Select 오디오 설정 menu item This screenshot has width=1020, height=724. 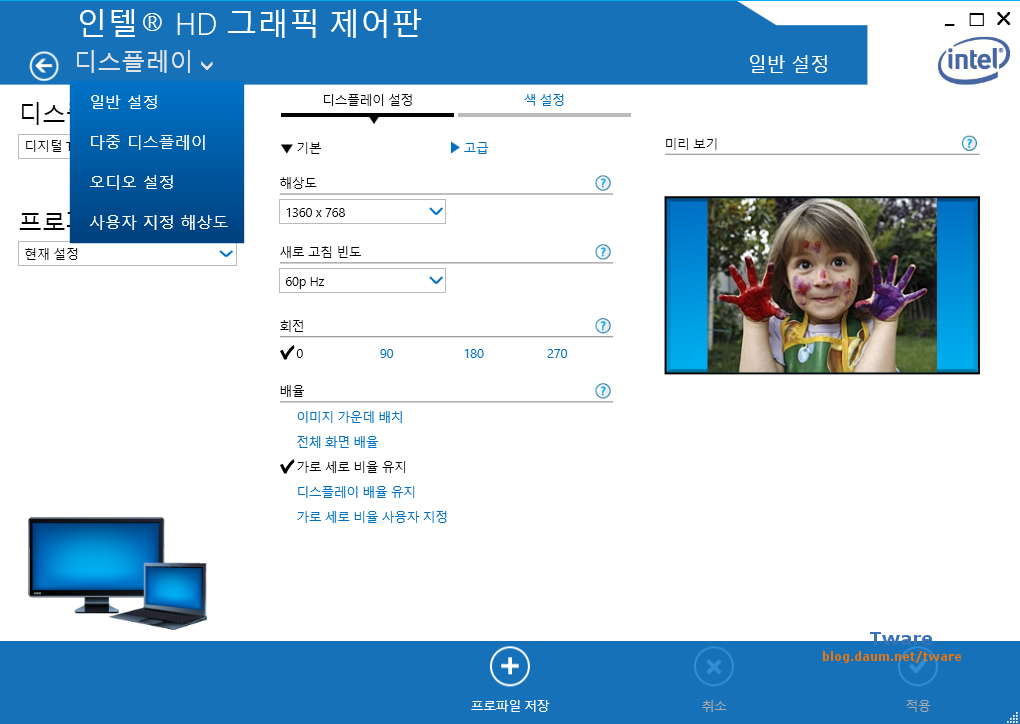point(132,181)
